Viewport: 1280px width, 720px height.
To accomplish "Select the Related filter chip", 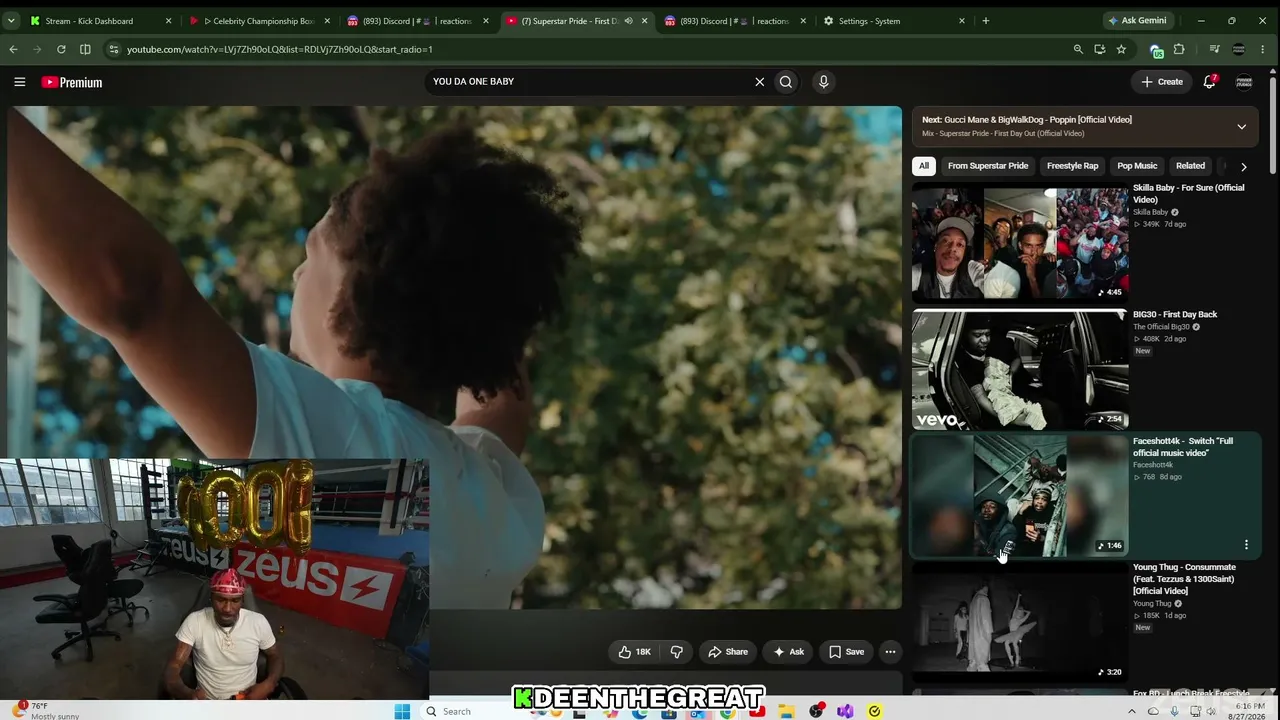I will coord(1190,166).
